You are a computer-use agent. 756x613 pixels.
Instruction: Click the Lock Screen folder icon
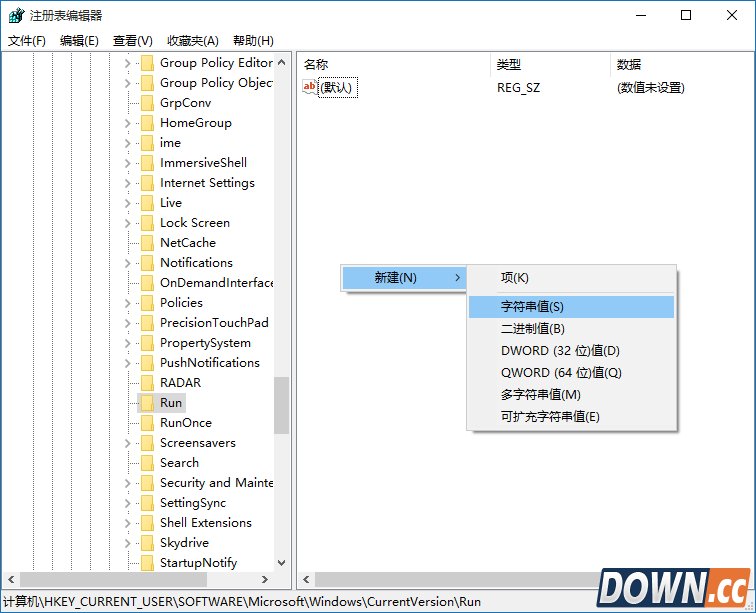pyautogui.click(x=147, y=223)
